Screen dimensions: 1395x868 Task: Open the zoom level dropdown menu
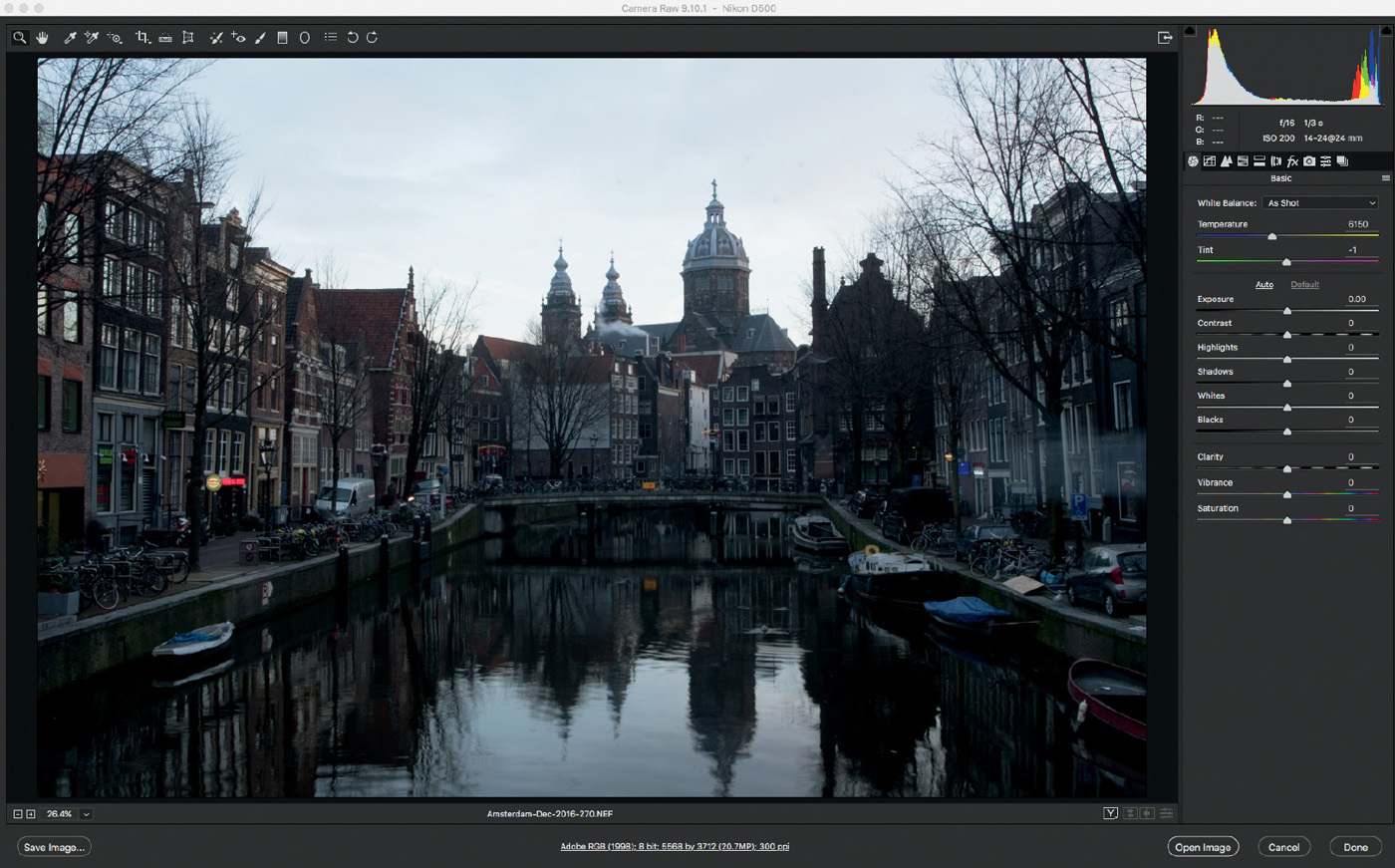[87, 814]
